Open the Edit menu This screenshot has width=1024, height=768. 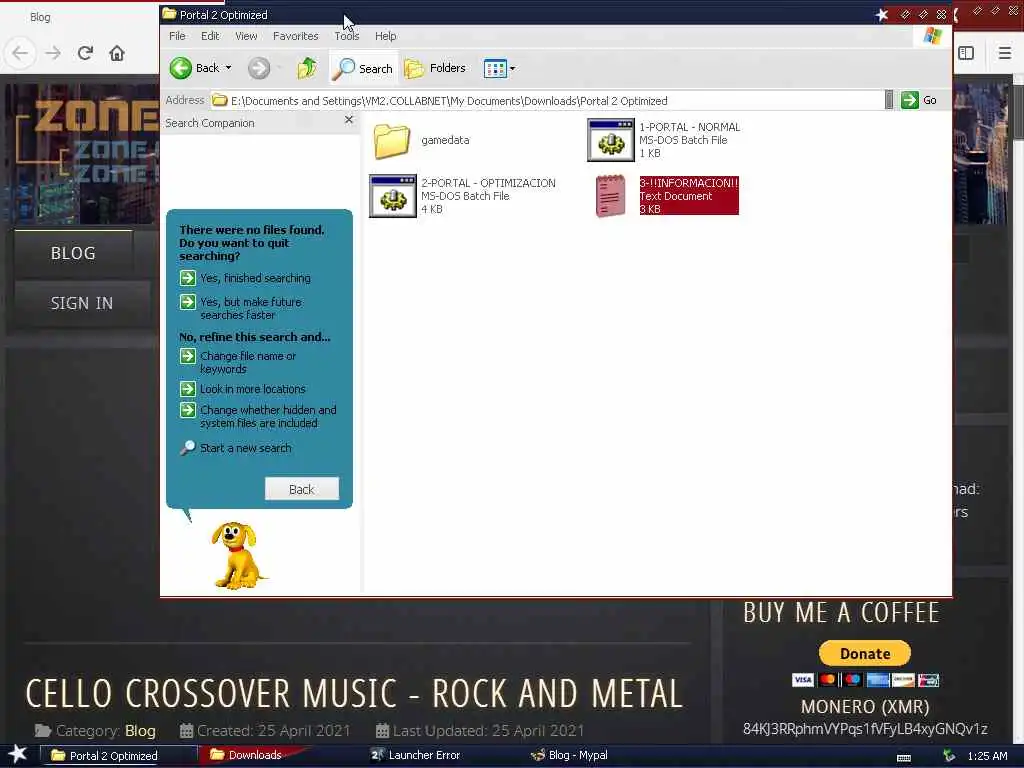pos(210,36)
